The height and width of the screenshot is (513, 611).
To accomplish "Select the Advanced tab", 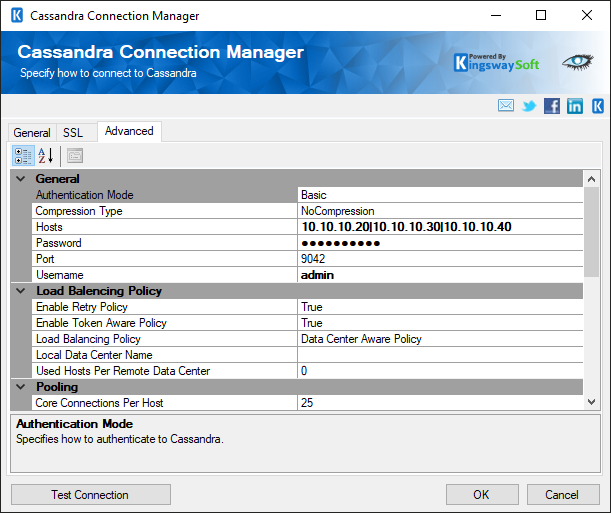I will pos(129,131).
